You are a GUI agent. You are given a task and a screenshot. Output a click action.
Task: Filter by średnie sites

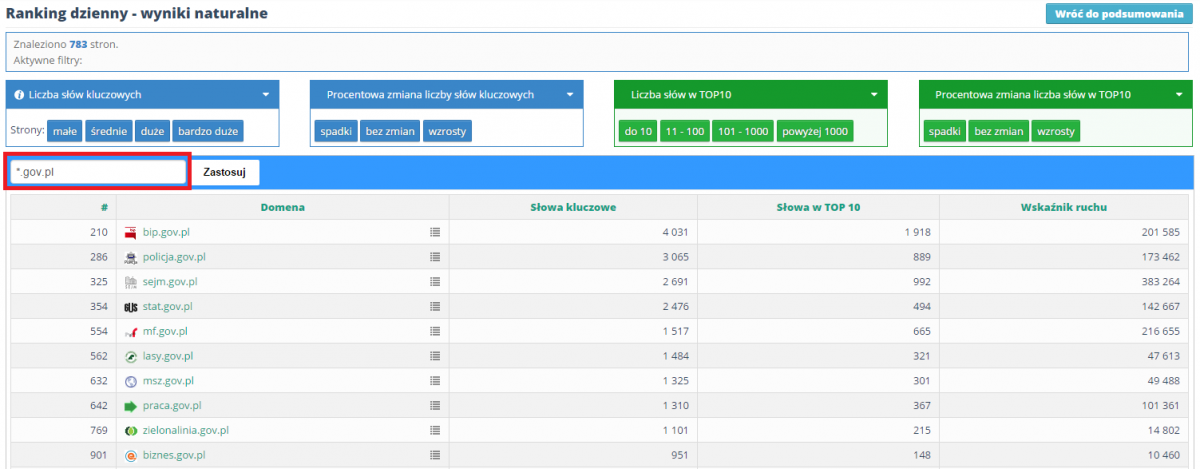(x=109, y=131)
